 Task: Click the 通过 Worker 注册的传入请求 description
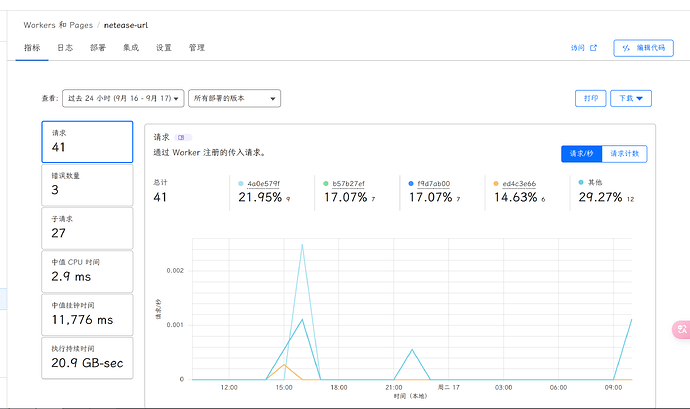coord(209,153)
